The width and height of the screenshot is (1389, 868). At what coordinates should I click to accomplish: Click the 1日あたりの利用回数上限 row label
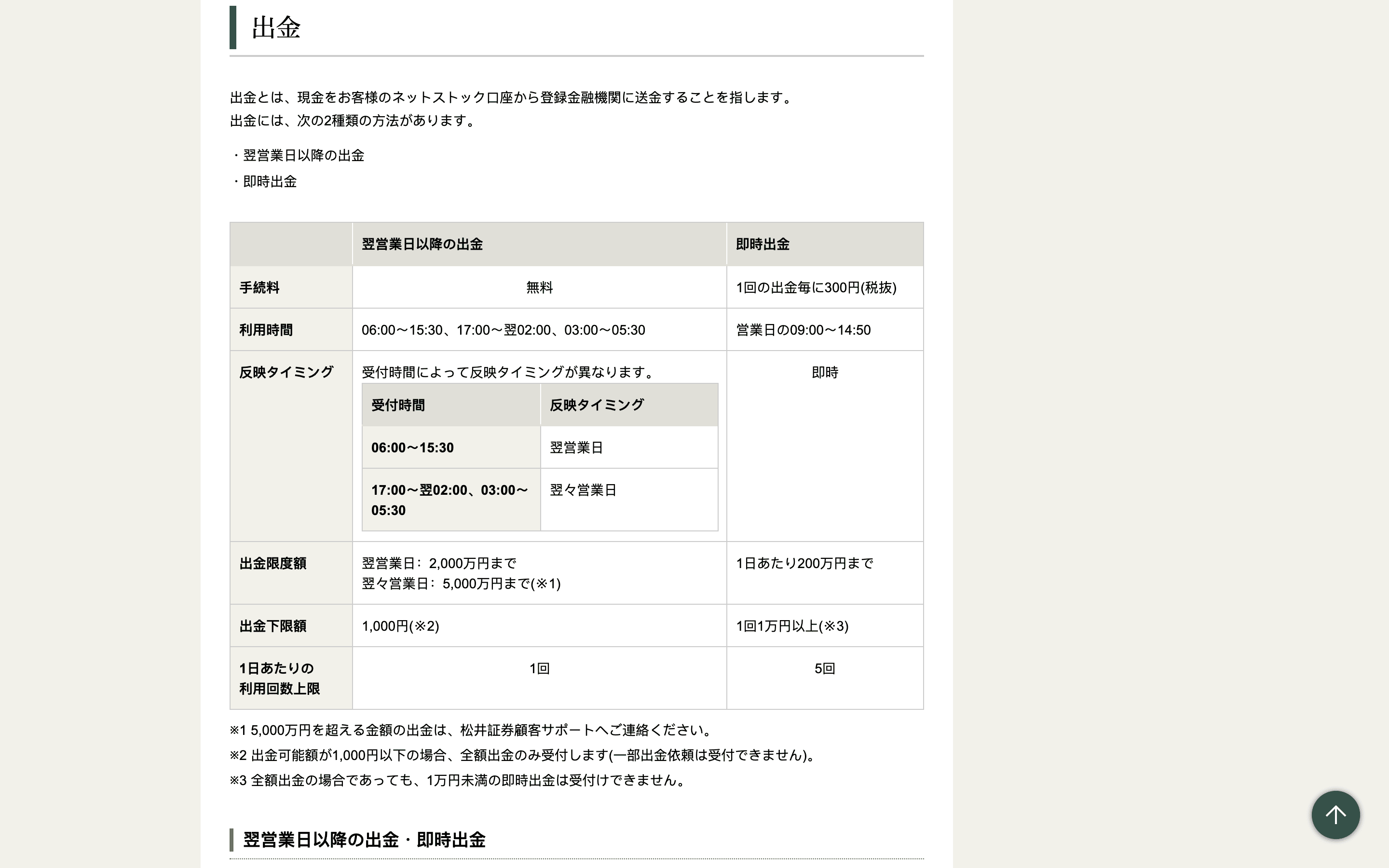pos(280,678)
